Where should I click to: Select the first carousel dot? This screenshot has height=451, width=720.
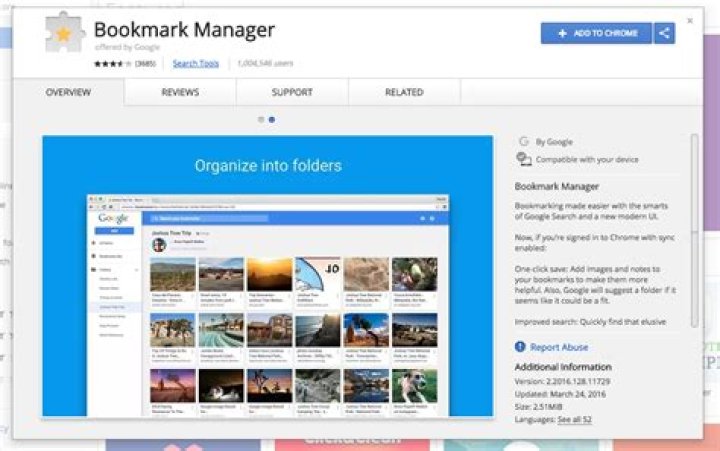[261, 119]
